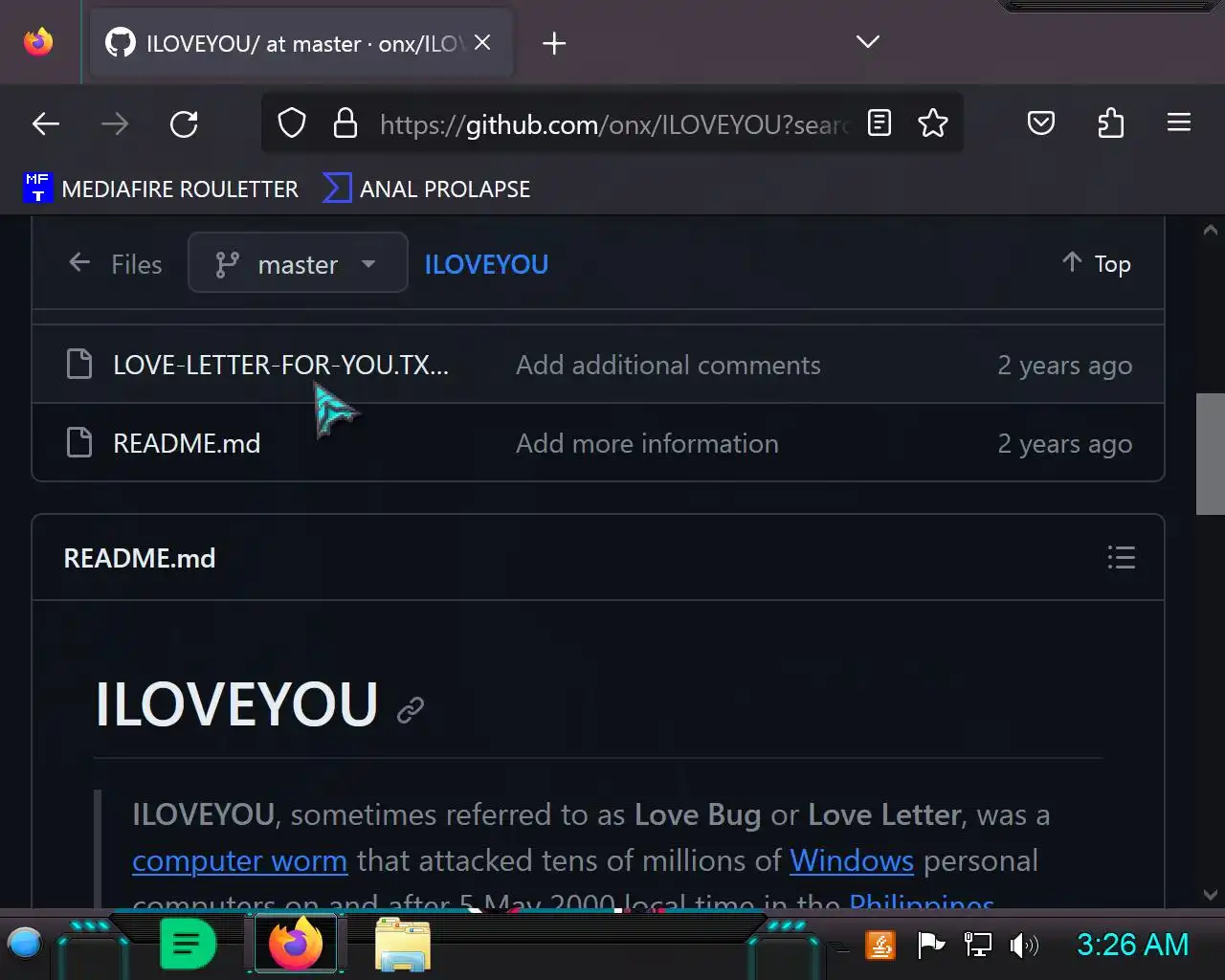Click the 3:26 AM clock
The width and height of the screenshot is (1225, 980).
[1132, 945]
